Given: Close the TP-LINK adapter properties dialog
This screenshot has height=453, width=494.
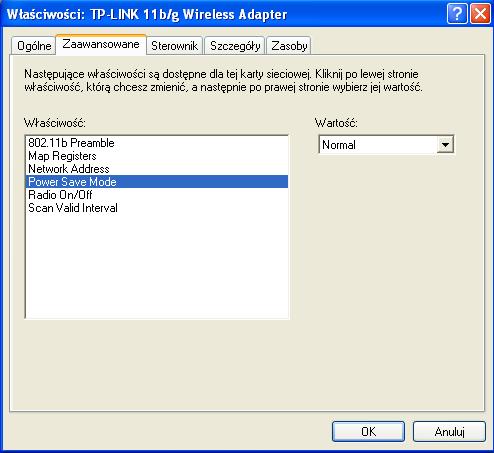Looking at the screenshot, I should pos(480,14).
